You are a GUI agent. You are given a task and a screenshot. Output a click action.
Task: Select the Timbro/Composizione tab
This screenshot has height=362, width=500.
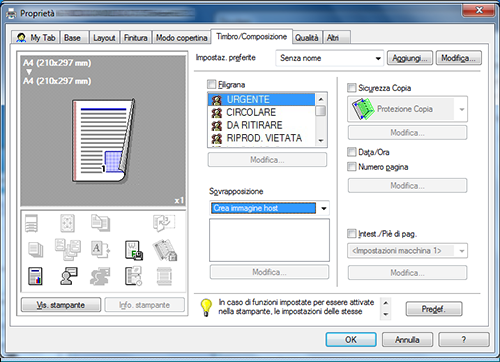point(252,36)
